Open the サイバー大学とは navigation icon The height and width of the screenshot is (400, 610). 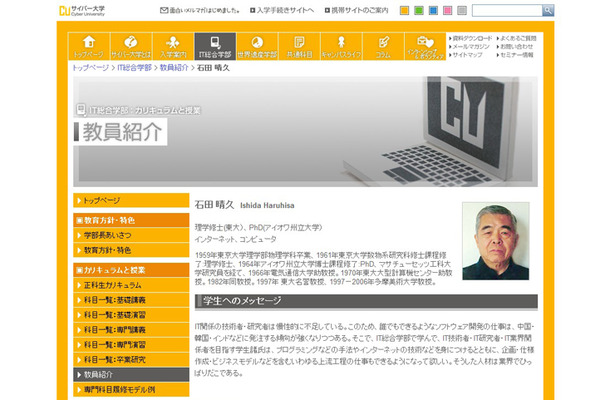click(x=131, y=46)
